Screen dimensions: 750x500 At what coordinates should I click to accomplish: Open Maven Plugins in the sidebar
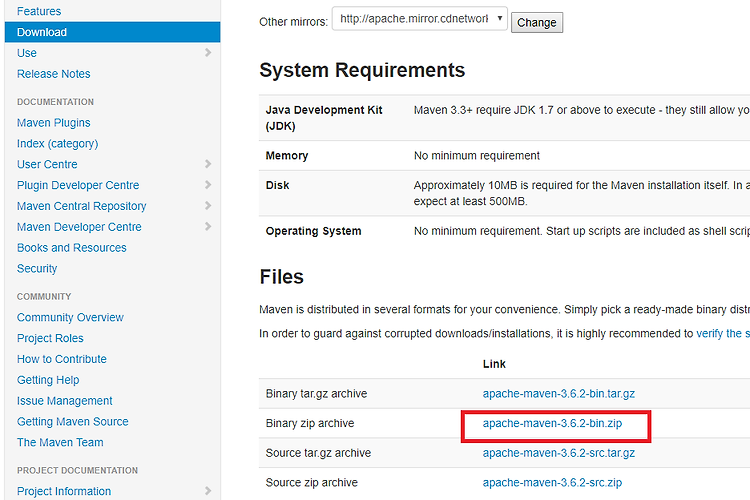point(54,122)
